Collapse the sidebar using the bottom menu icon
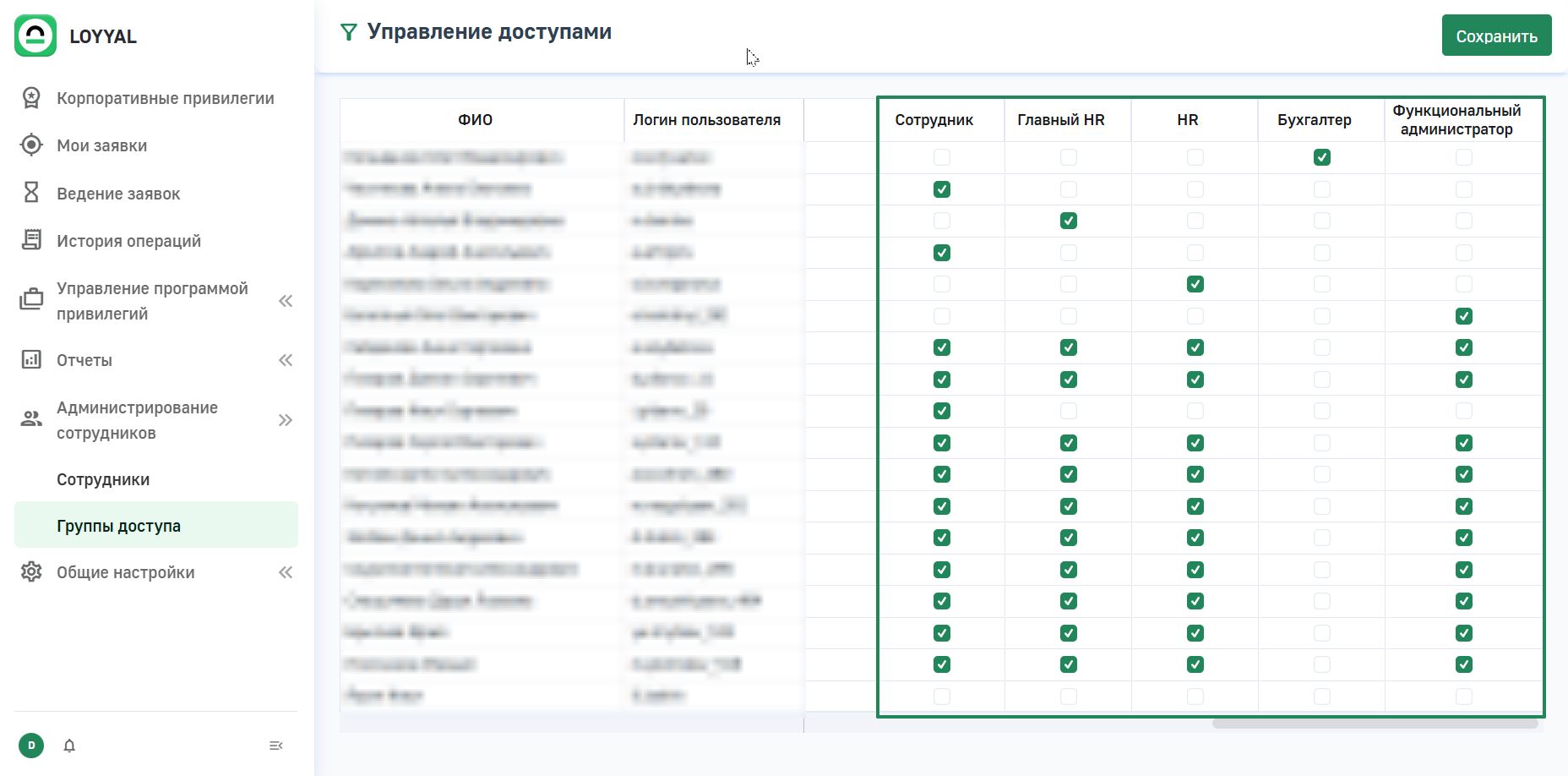The image size is (1568, 776). [x=275, y=746]
